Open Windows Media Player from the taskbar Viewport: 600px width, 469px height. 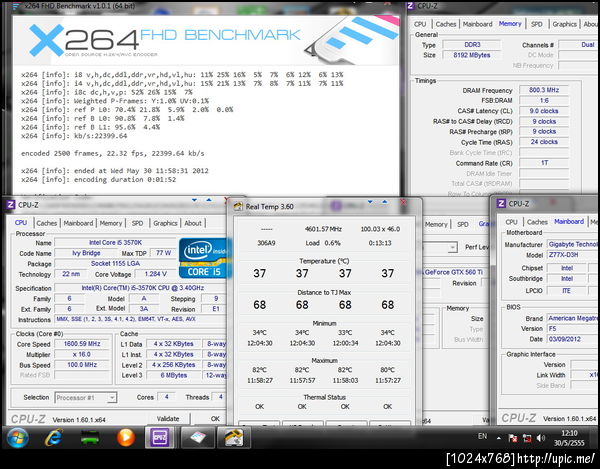(126, 437)
